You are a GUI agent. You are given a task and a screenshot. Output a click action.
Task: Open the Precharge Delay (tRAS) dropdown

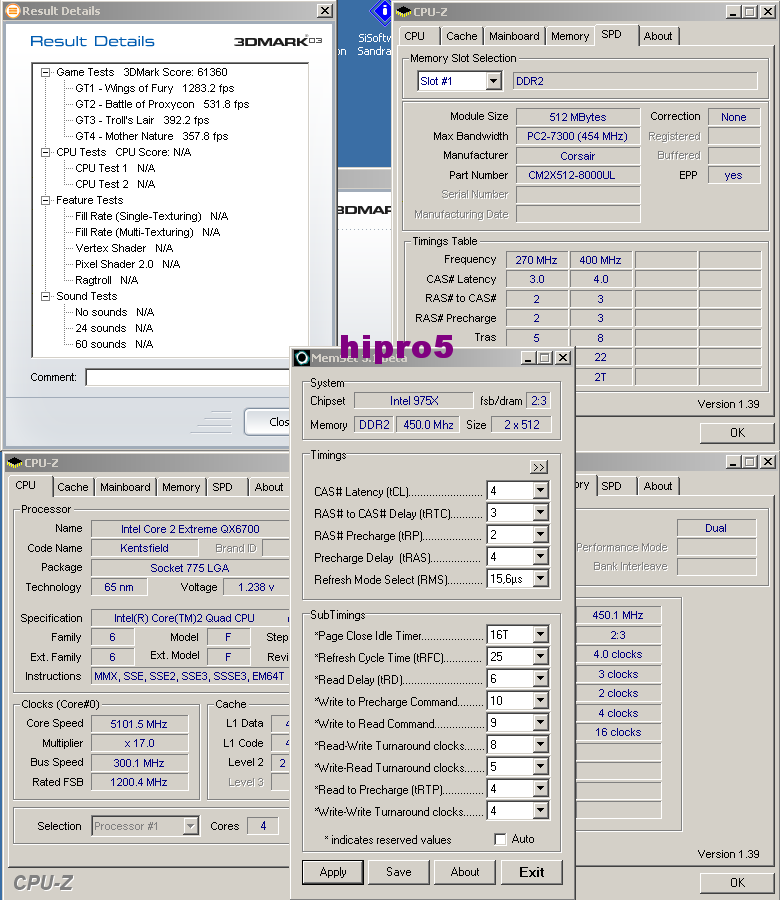point(540,557)
